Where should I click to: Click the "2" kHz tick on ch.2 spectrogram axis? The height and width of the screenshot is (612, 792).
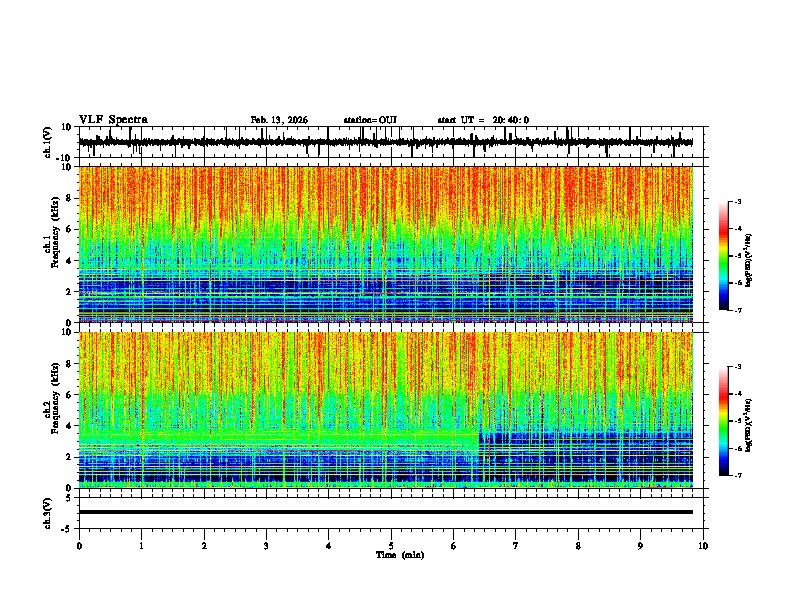[x=69, y=457]
